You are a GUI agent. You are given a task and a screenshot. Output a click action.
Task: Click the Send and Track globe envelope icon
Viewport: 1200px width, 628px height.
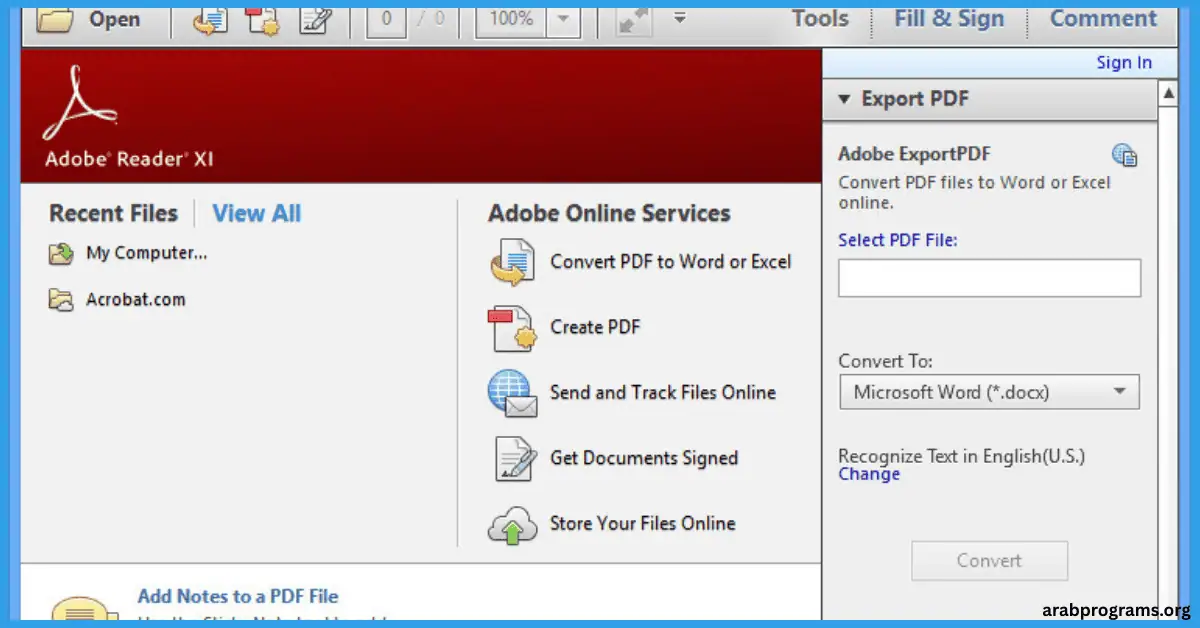[x=513, y=394]
